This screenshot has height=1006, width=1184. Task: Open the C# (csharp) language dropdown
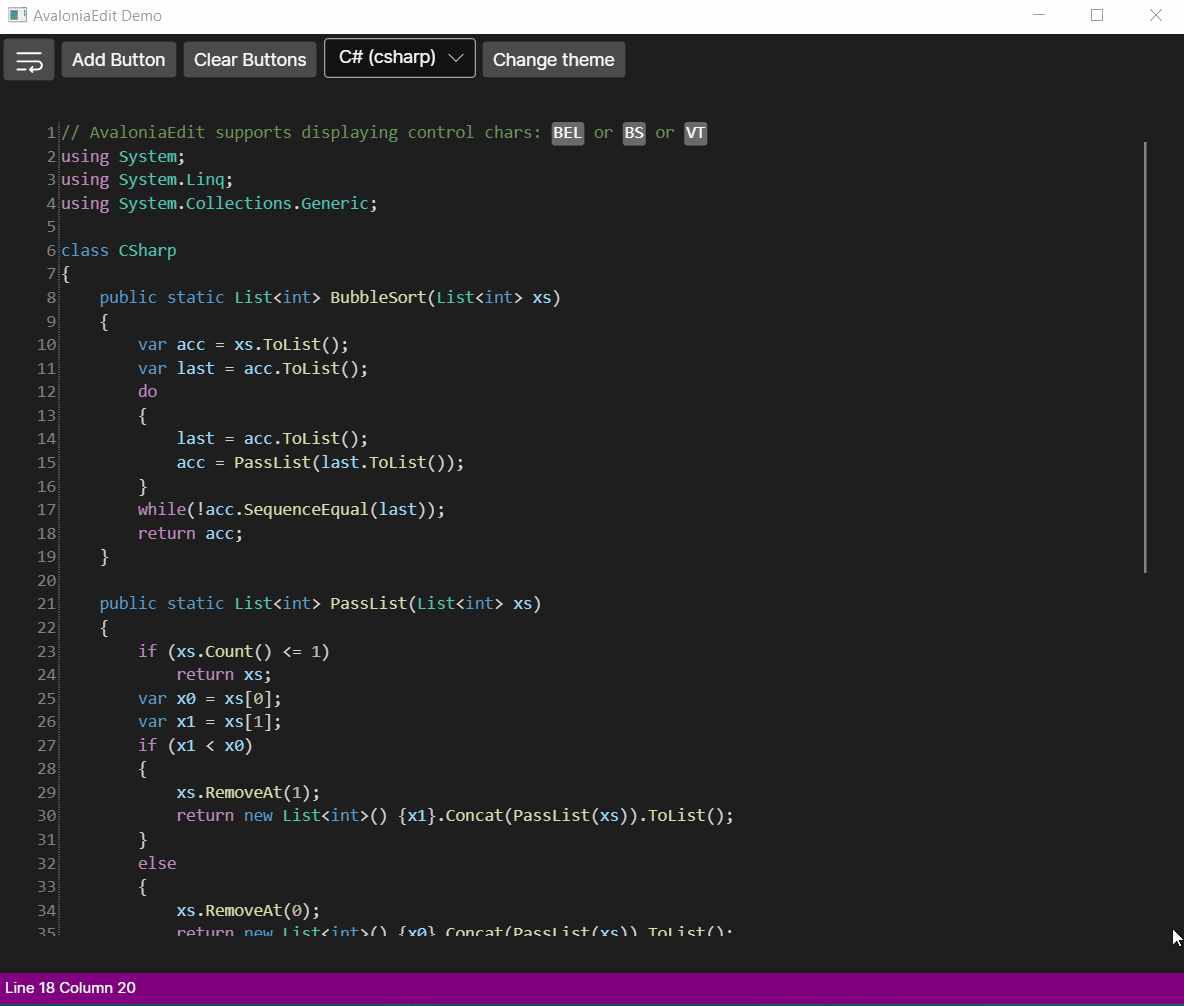pos(399,58)
